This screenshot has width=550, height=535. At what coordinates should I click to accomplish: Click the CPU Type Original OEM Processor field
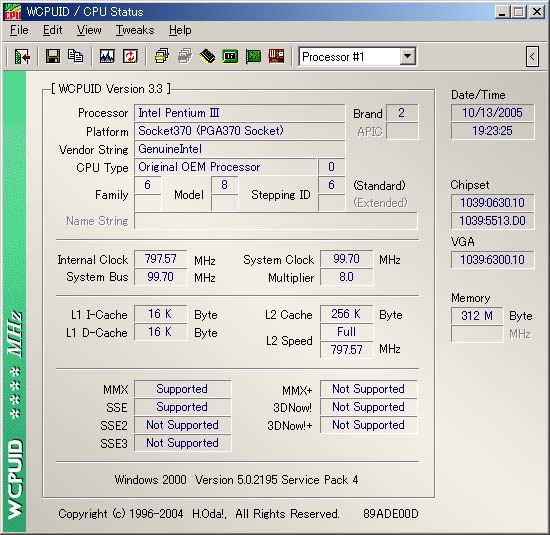(x=226, y=167)
